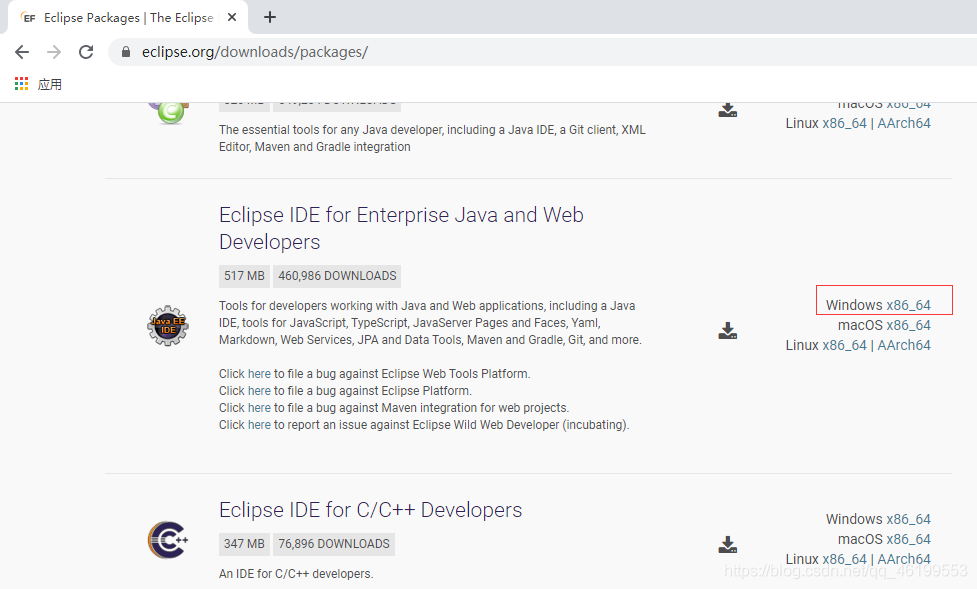Click Windows x86_64 link for C/C++ package
Image resolution: width=977 pixels, height=589 pixels.
click(x=908, y=519)
